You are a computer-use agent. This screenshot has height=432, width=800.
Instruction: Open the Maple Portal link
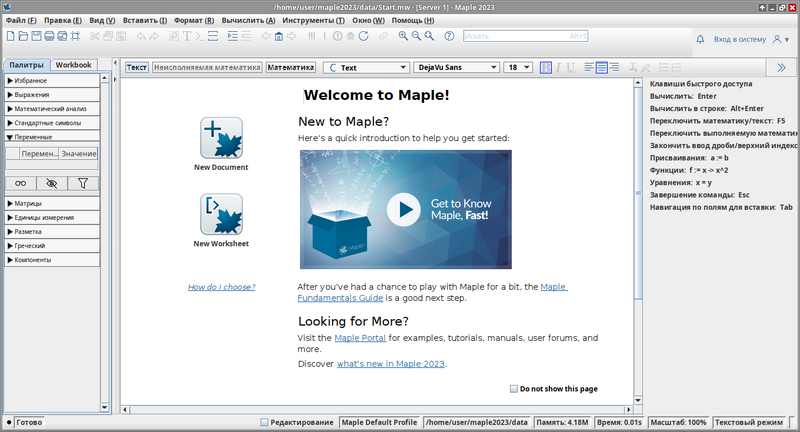(x=360, y=338)
